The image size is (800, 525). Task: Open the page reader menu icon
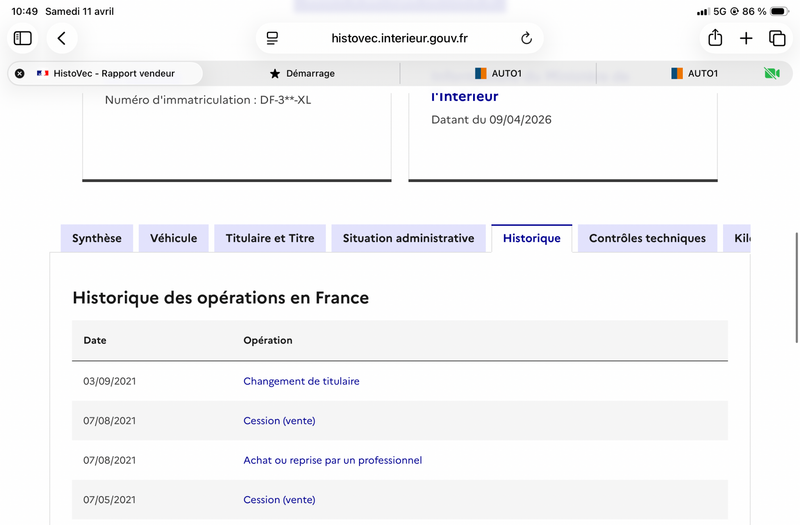point(272,38)
